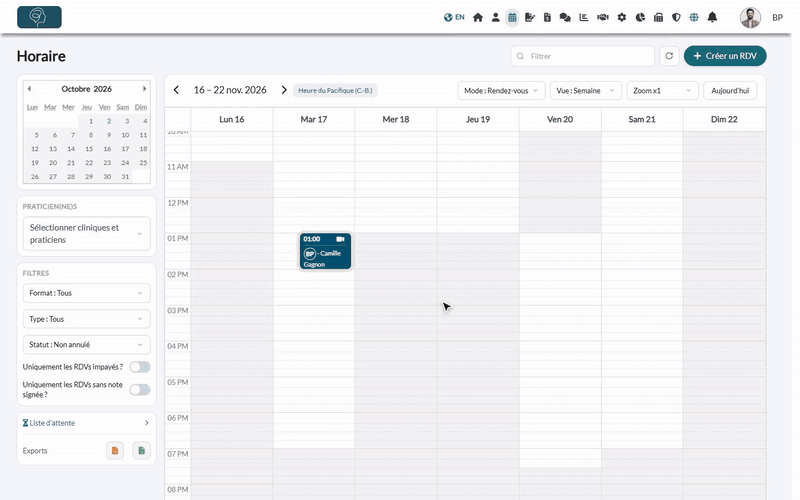Click the Aujourd'hui button

pos(730,91)
